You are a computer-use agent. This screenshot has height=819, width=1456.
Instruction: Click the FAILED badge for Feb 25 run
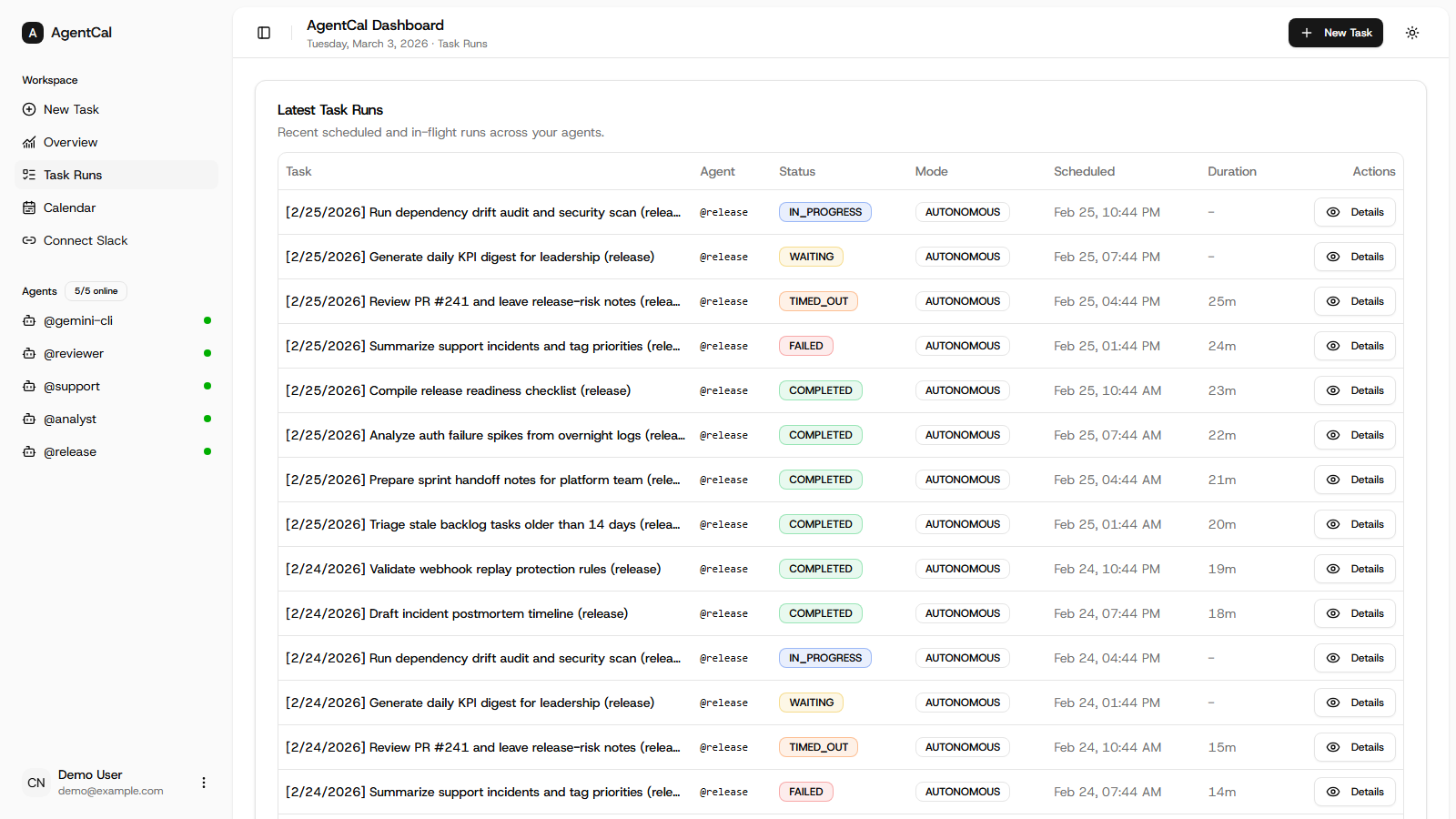click(x=806, y=346)
